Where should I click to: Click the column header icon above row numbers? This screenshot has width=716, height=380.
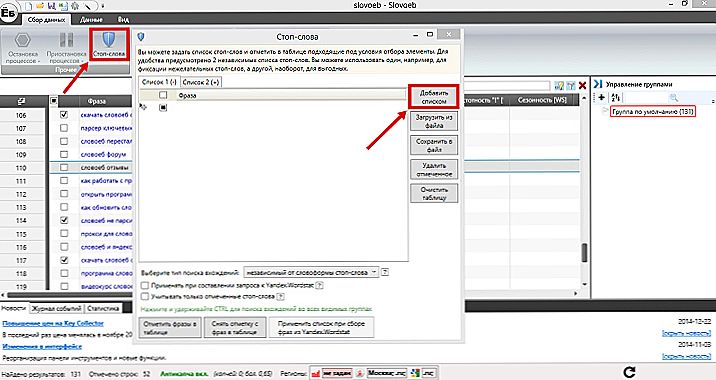click(x=21, y=100)
